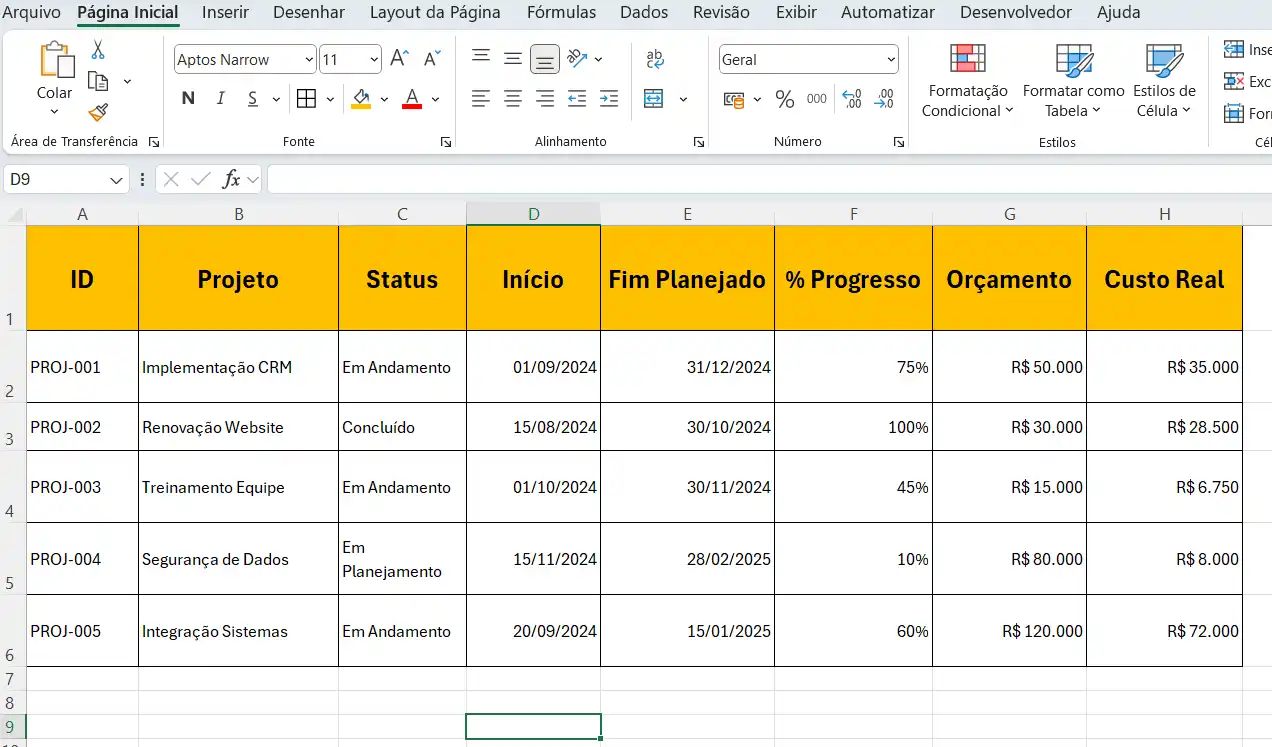
Task: Select the Format Painter brush icon
Action: point(98,113)
